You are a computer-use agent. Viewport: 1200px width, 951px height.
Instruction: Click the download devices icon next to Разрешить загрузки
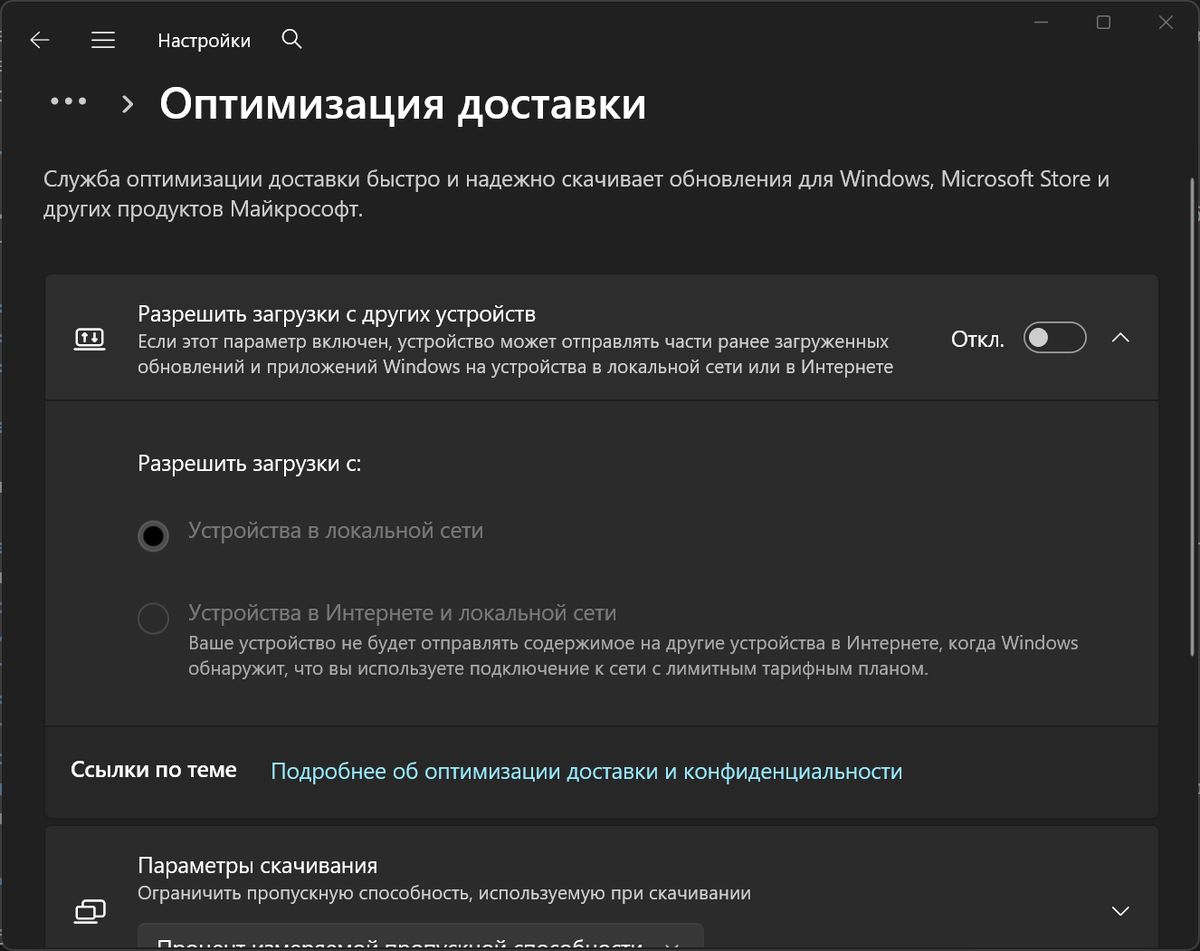[90, 338]
